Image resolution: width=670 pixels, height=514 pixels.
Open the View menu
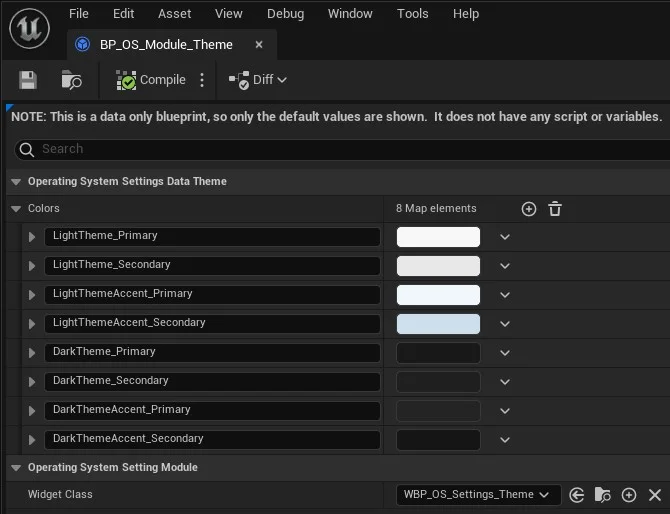[229, 14]
